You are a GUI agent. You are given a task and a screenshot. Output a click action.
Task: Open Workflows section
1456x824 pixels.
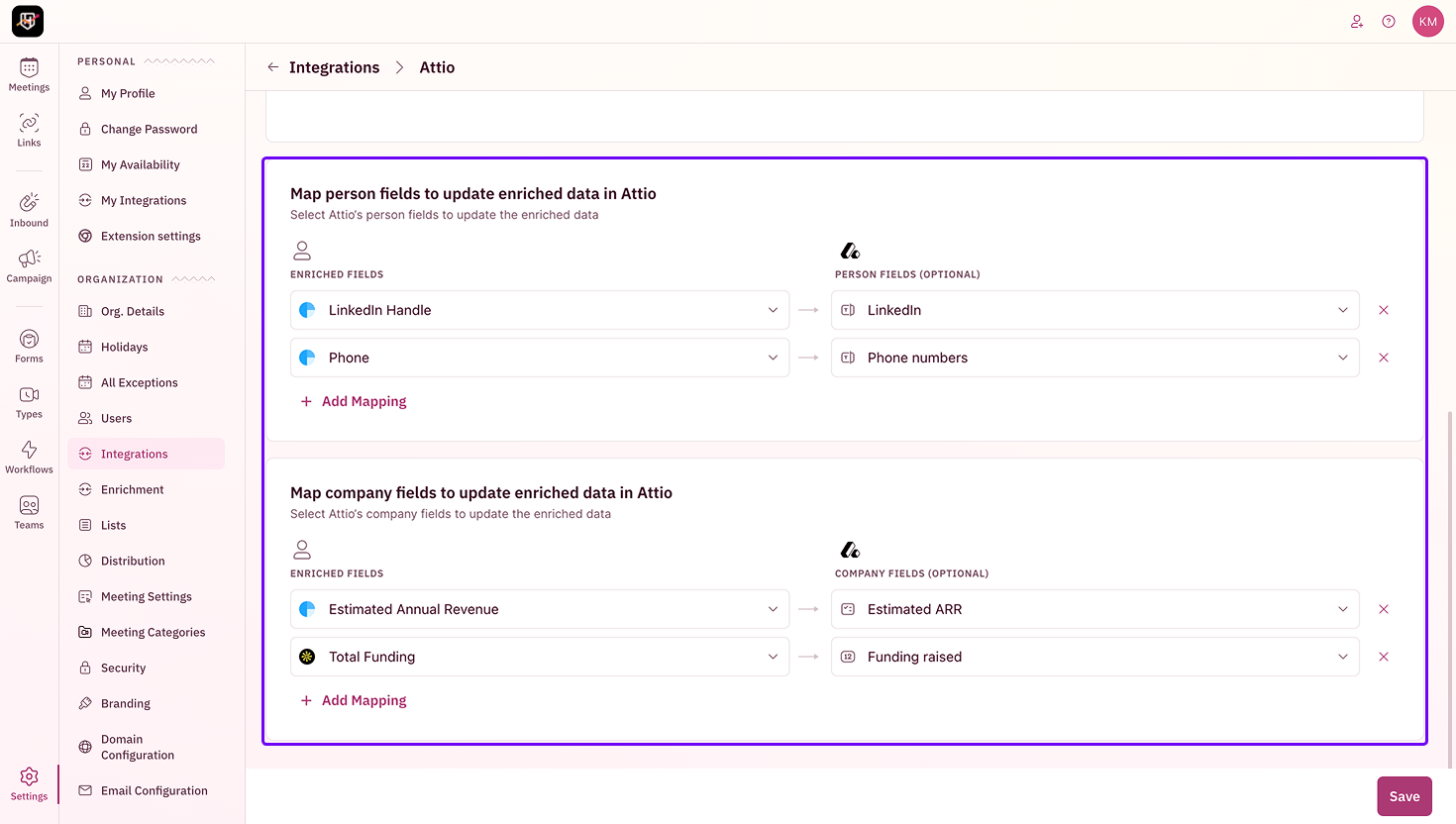tap(29, 458)
